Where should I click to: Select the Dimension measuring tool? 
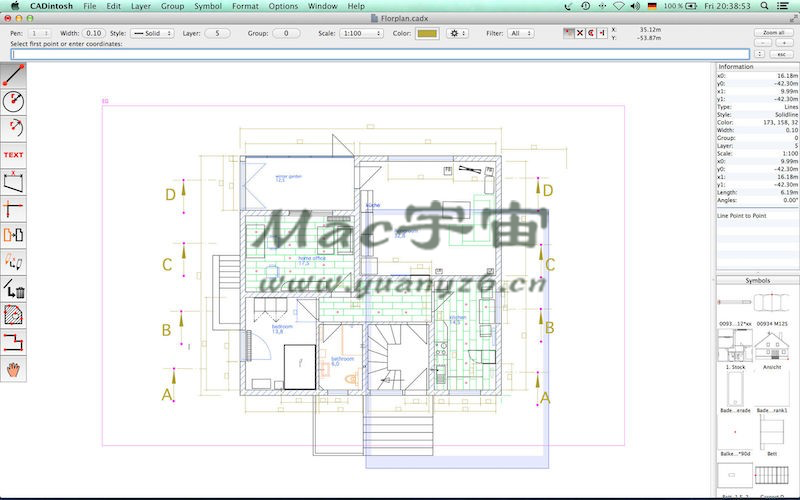coord(13,182)
